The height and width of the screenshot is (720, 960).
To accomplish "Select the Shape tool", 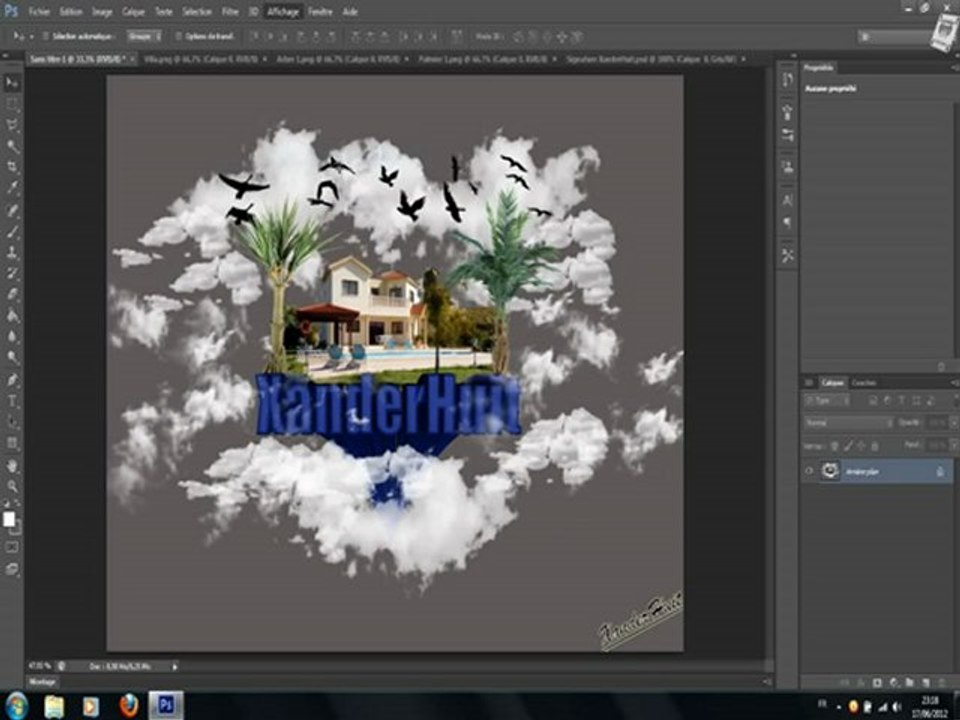I will coord(12,443).
